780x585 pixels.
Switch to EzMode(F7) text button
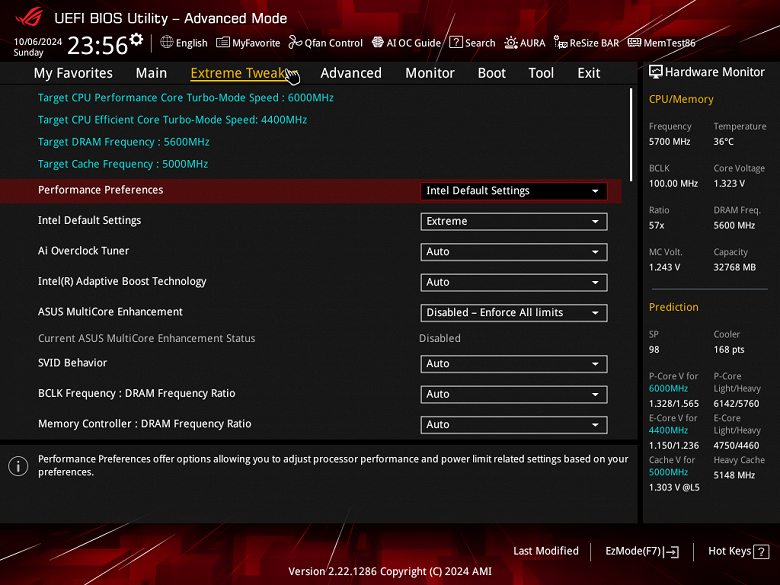coord(633,551)
